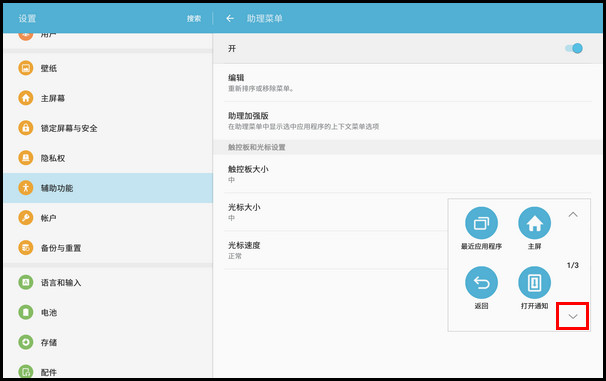606x381 pixels.
Task: Select 主屏幕 in settings list
Action: point(108,98)
